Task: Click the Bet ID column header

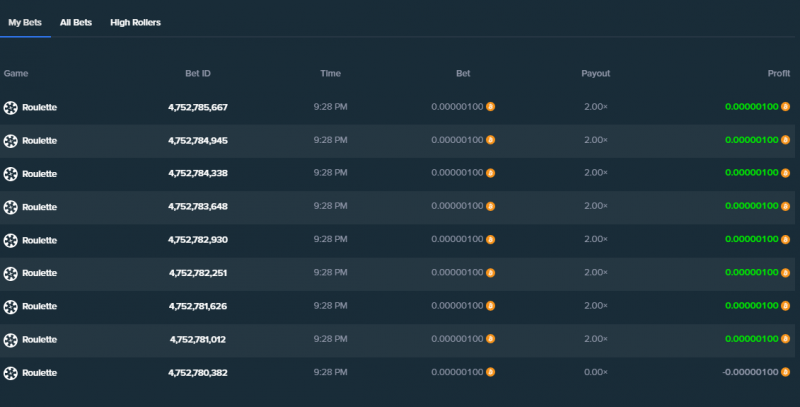Action: [198, 73]
